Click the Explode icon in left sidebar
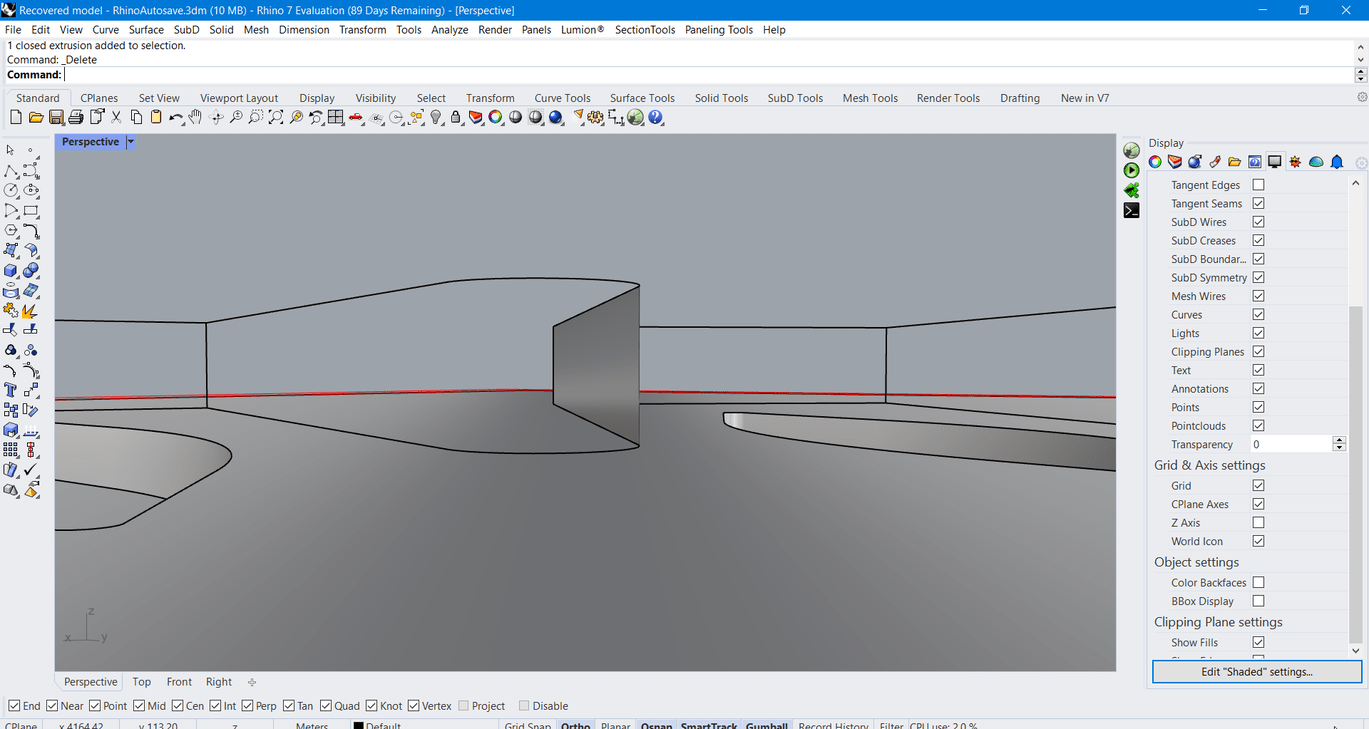The width and height of the screenshot is (1369, 729). click(31, 311)
